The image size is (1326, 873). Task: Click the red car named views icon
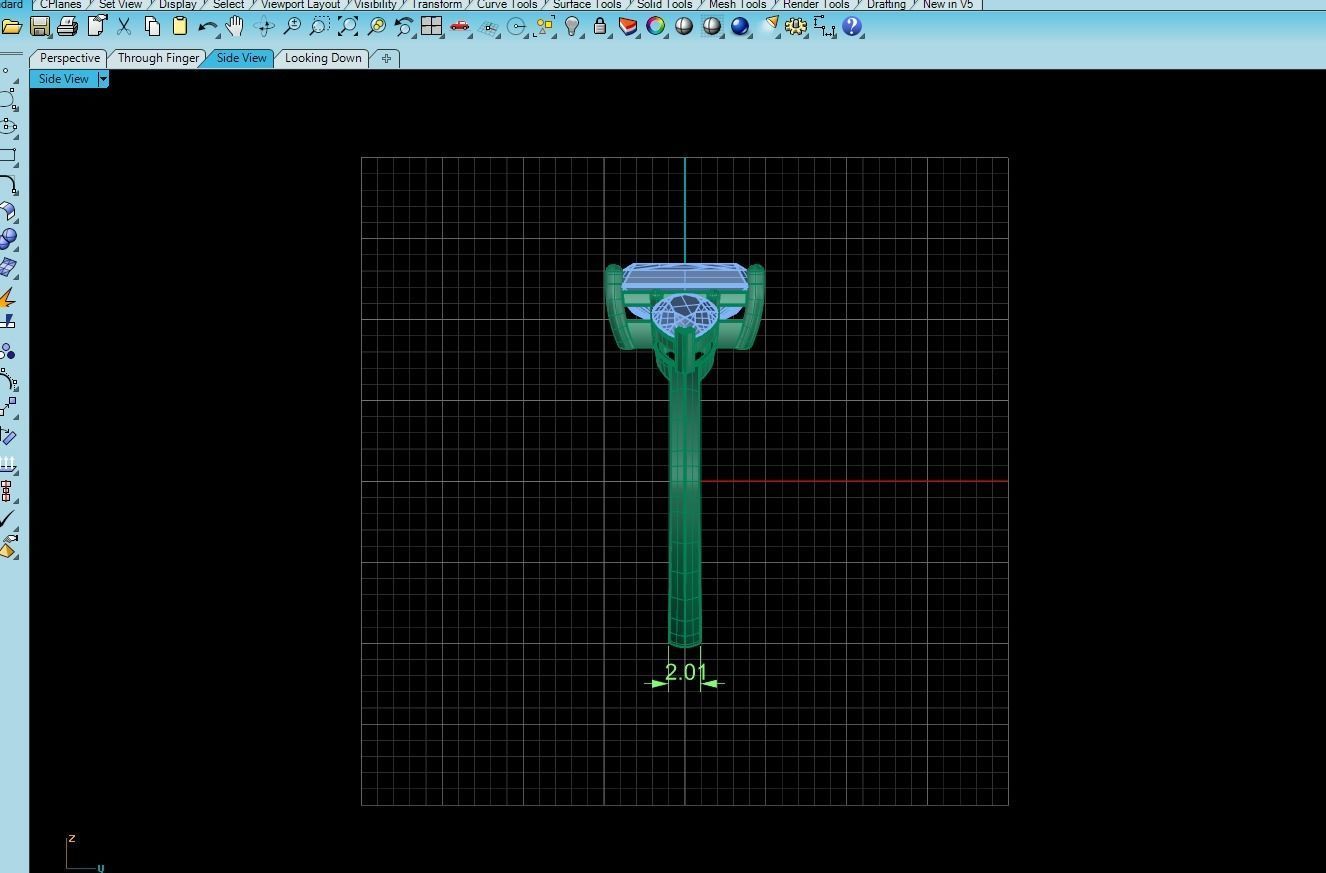[460, 27]
